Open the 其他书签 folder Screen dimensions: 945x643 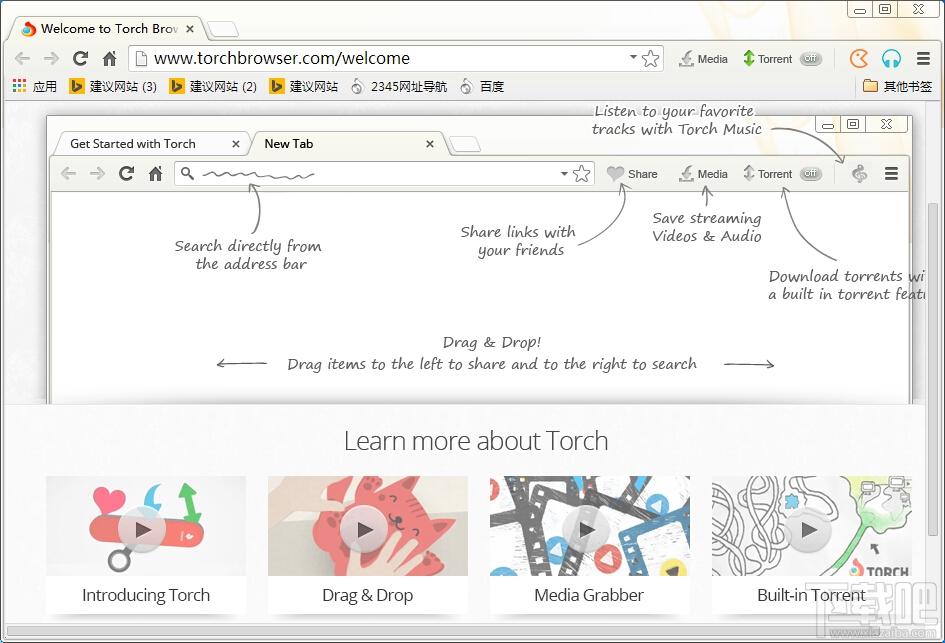pyautogui.click(x=897, y=86)
